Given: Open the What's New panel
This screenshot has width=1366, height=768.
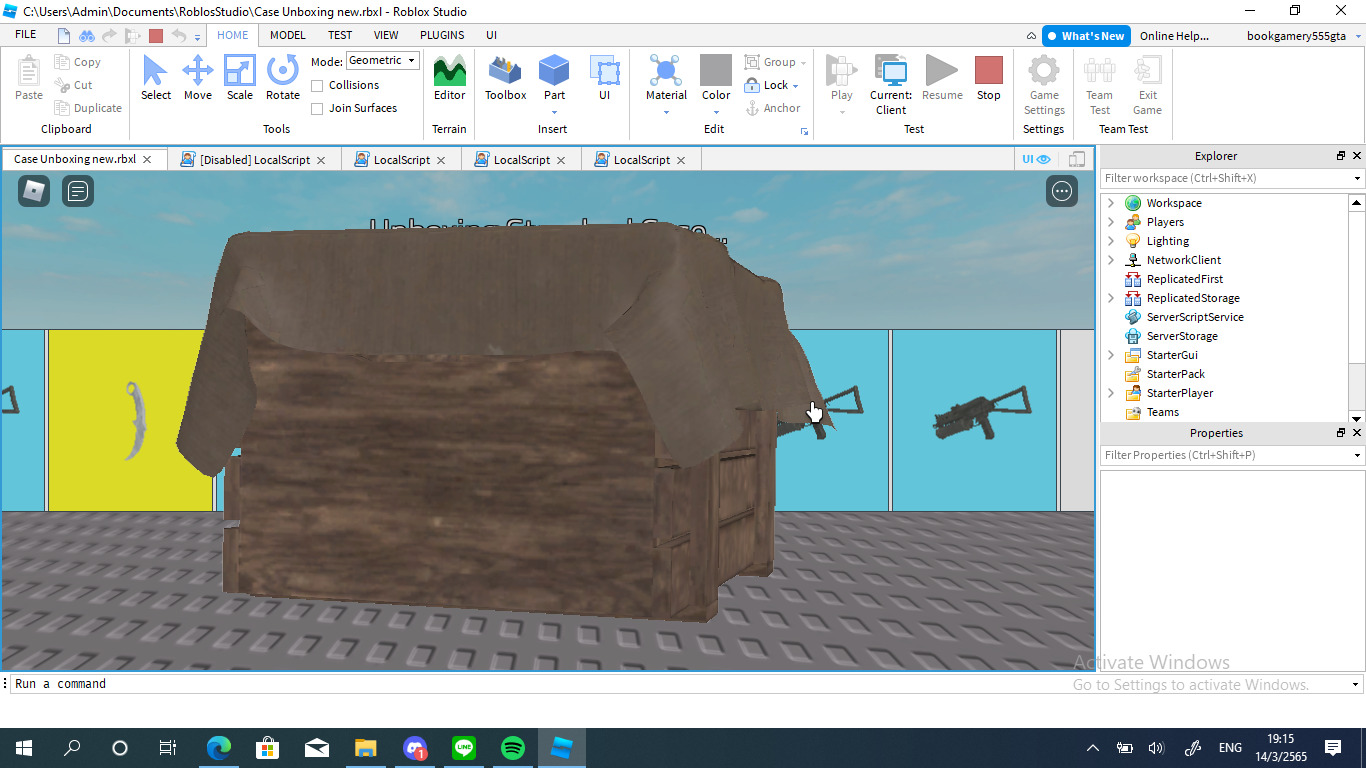Looking at the screenshot, I should click(1086, 35).
